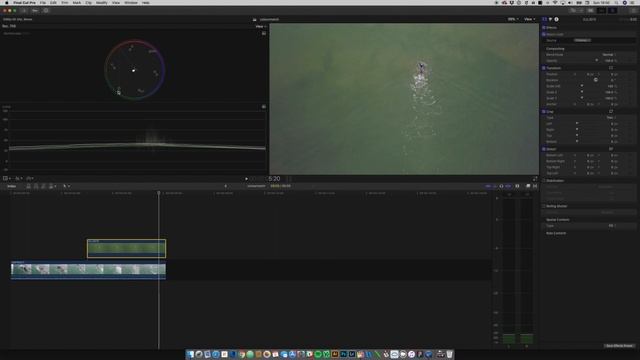Open the viewer zoom percentage dropdown
The height and width of the screenshot is (360, 640).
coord(513,19)
